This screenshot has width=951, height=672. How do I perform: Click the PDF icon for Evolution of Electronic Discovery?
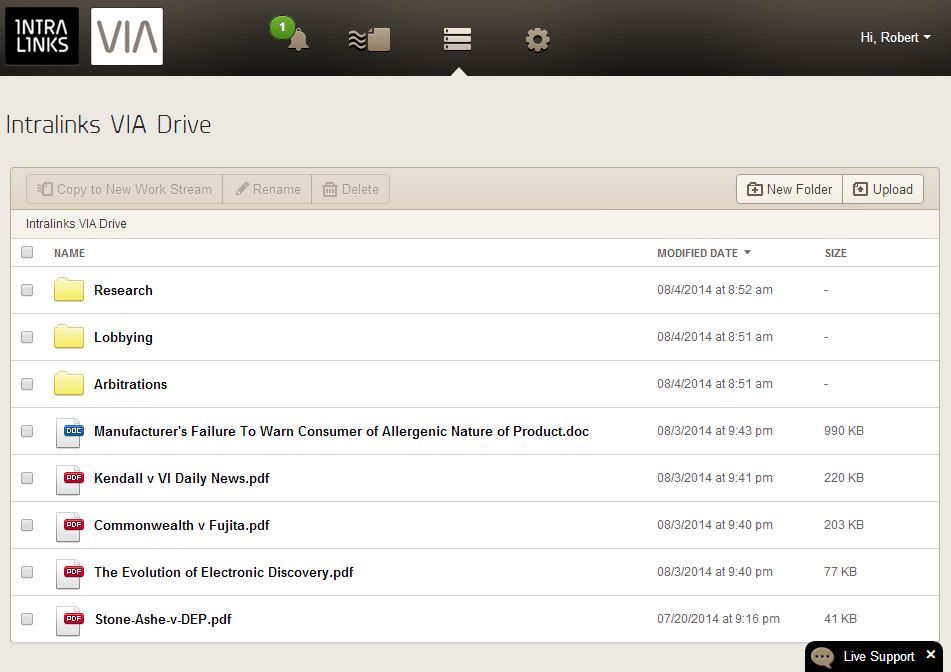tap(69, 573)
